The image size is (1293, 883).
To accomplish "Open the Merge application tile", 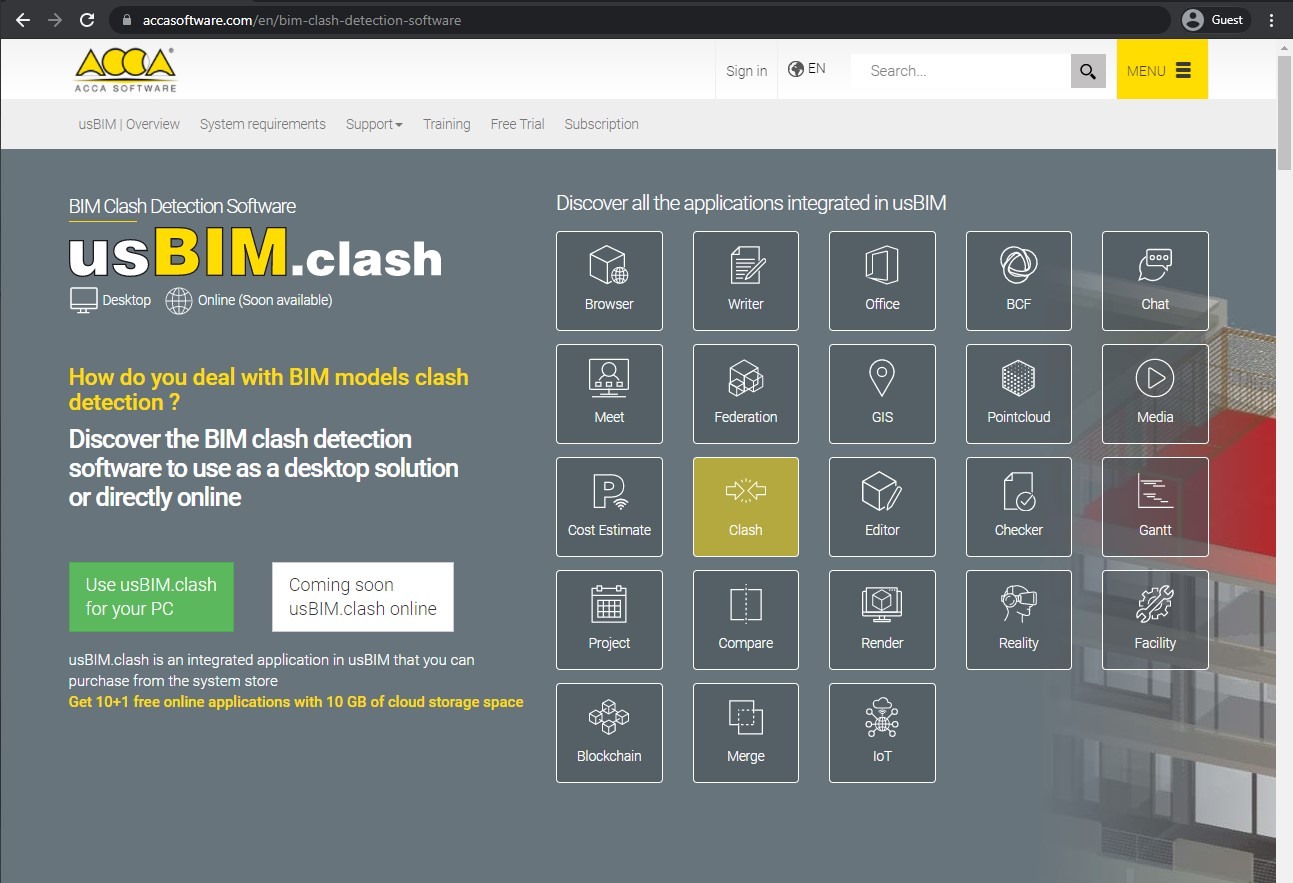I will pyautogui.click(x=745, y=733).
